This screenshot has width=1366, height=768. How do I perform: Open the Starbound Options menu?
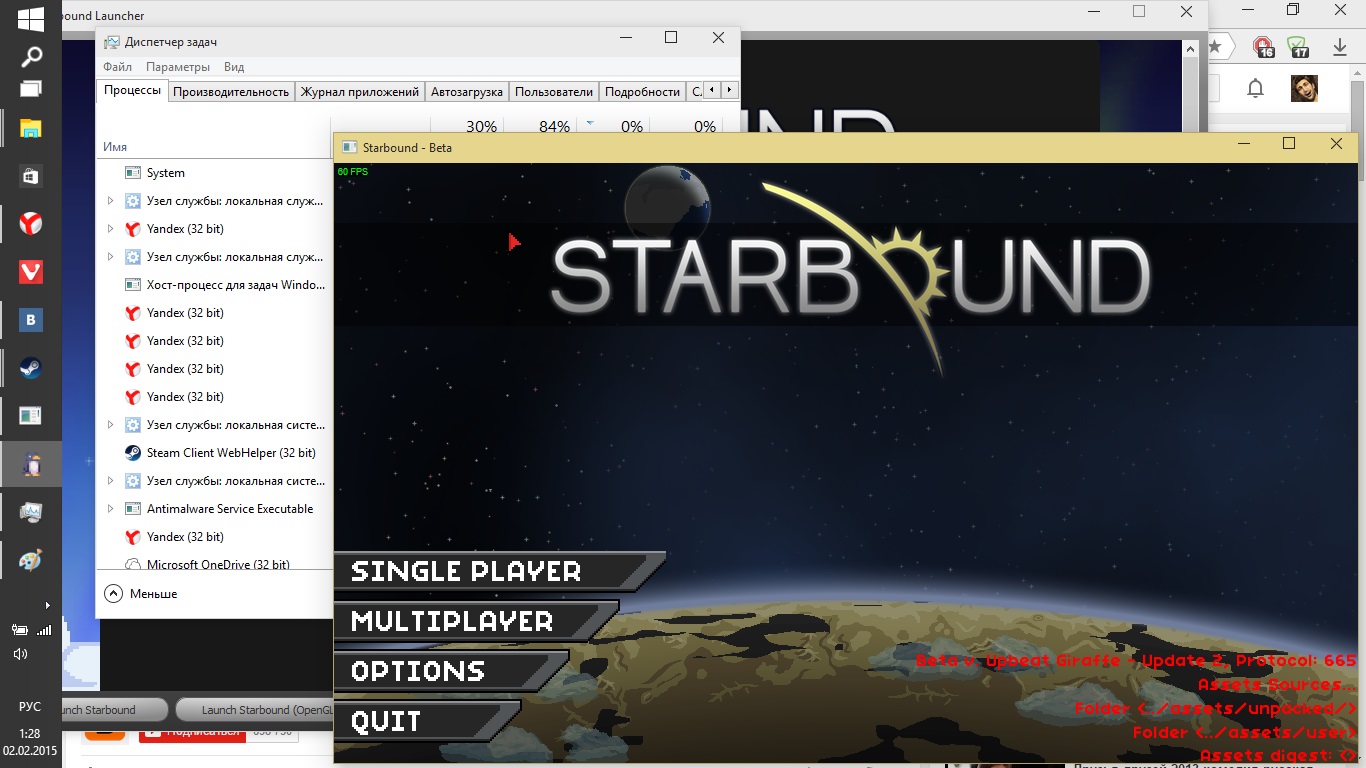coord(418,672)
